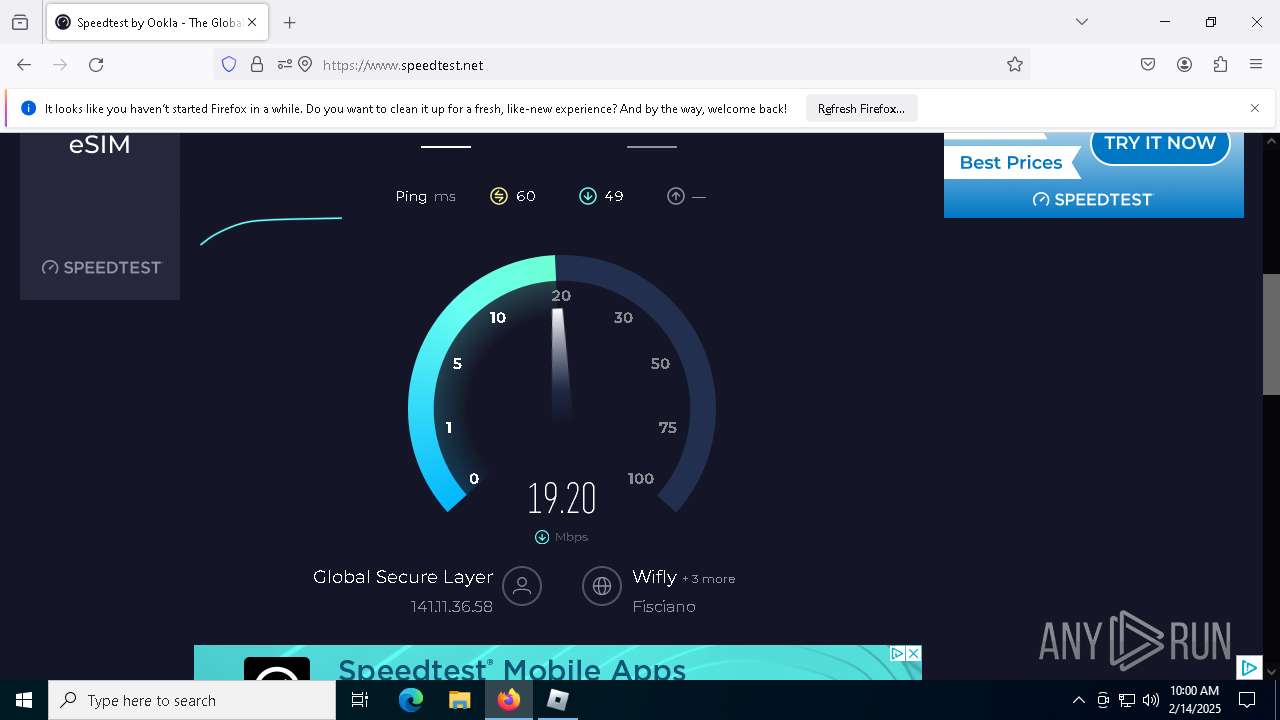
Task: Click the Global Secure Layer provider name
Action: click(x=403, y=577)
